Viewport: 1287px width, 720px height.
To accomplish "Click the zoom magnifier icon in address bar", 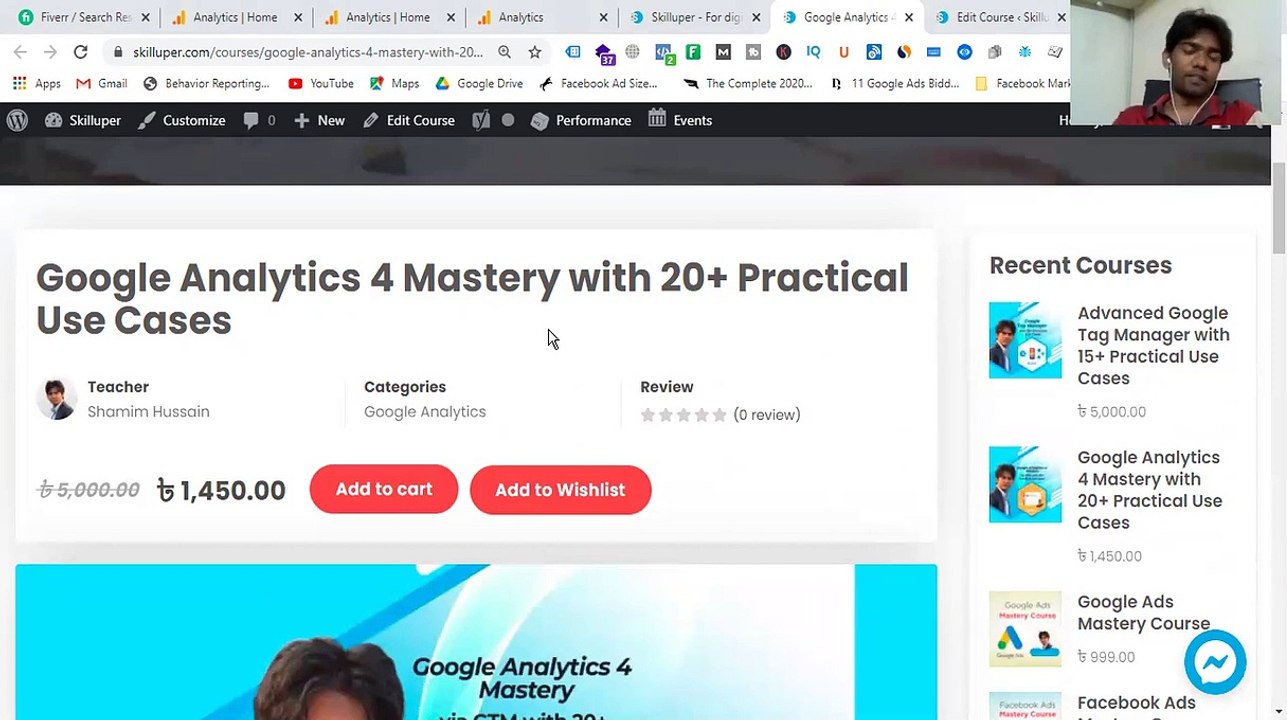I will click(x=505, y=52).
